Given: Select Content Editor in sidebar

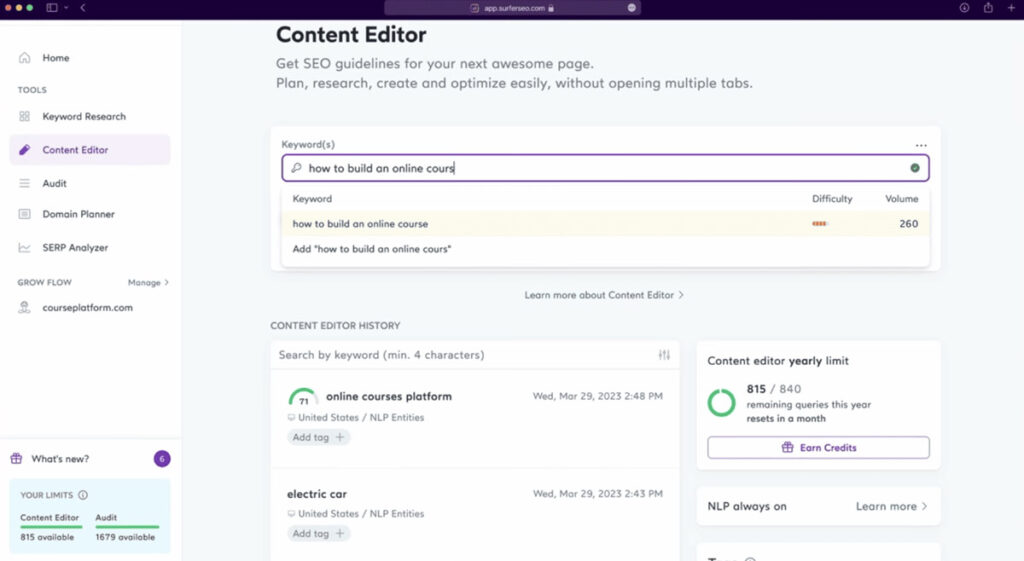Looking at the screenshot, I should coord(90,150).
